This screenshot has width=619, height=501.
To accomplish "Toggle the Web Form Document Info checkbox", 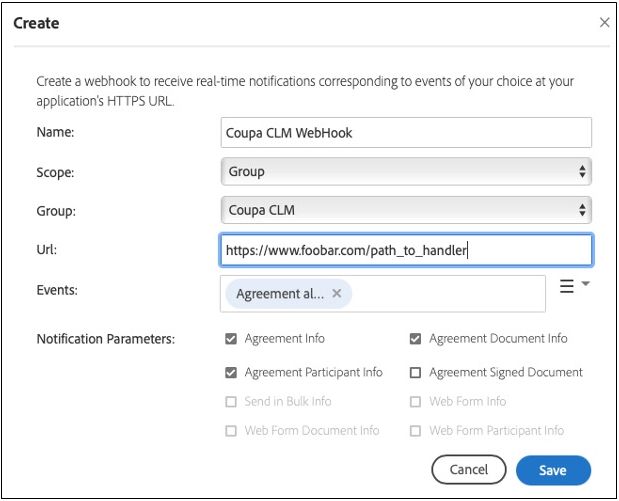I will point(231,431).
